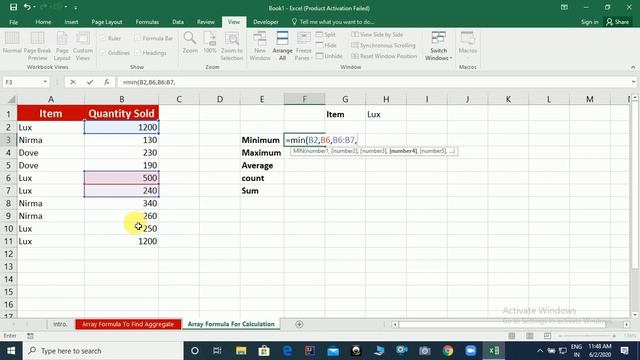640x360 pixels.
Task: Open Page Break Preview view
Action: pyautogui.click(x=37, y=46)
